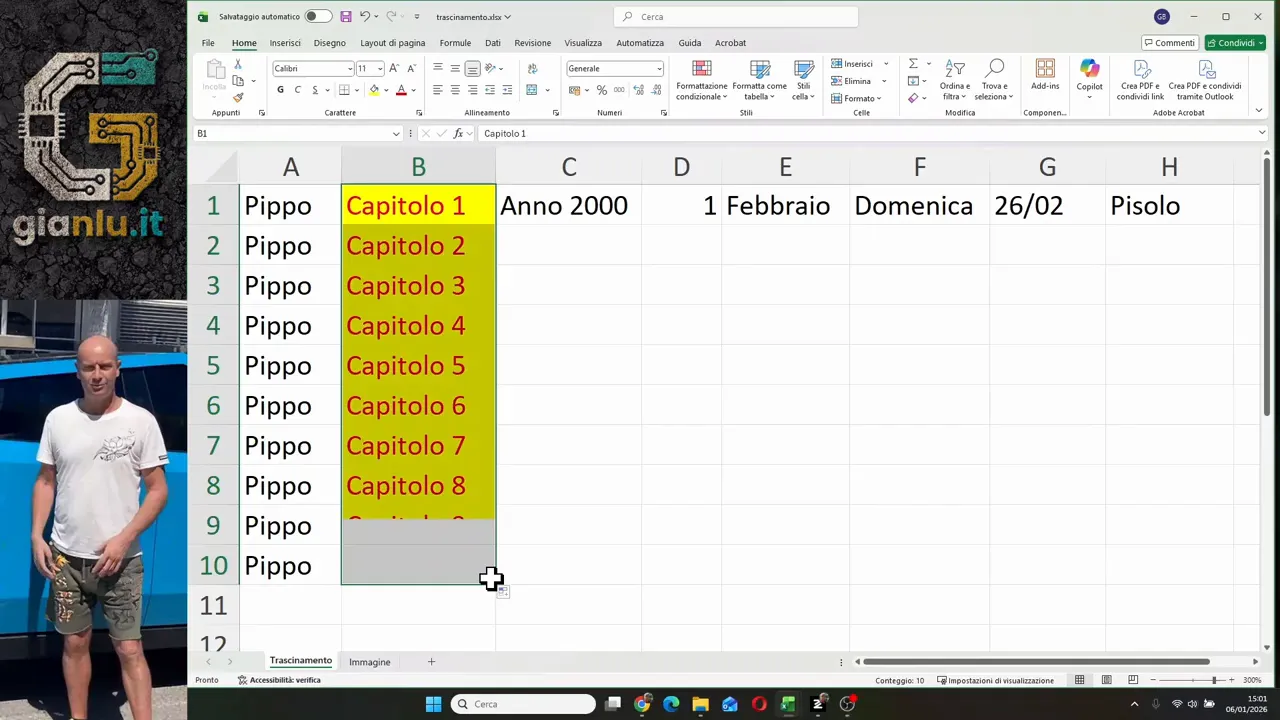Open Formattazione condizionale dropdown

point(702,79)
